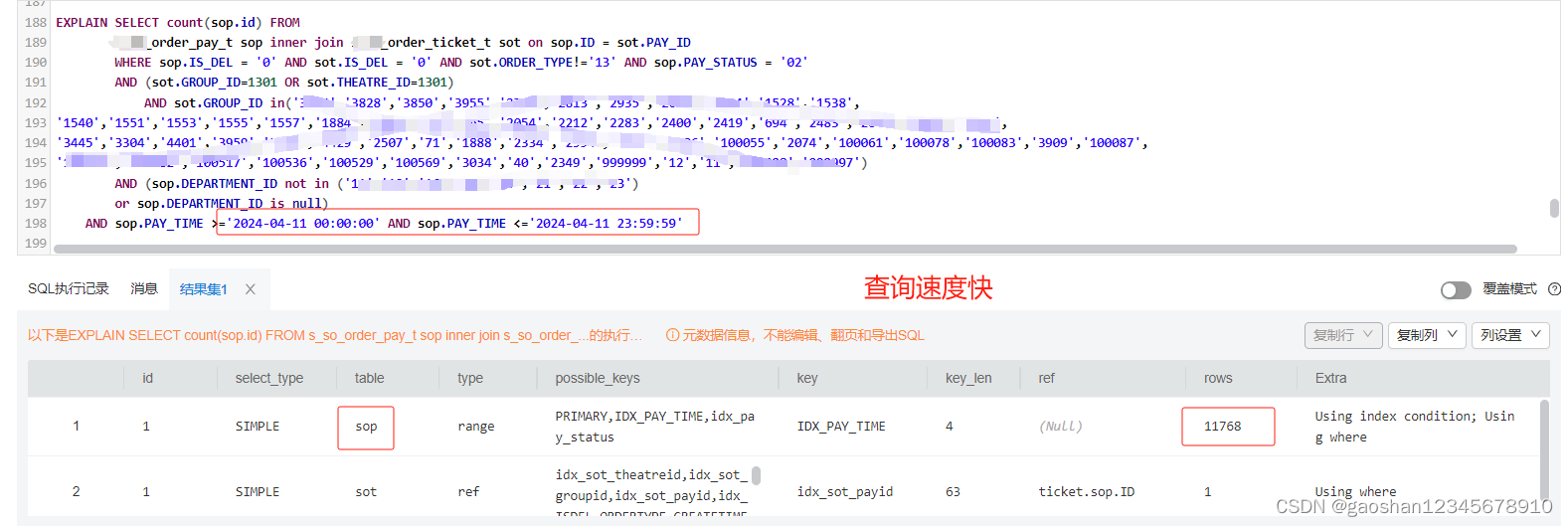The height and width of the screenshot is (526, 1568).
Task: Select the 'ticket.sop.ID' ref cell
Action: pos(1087,492)
